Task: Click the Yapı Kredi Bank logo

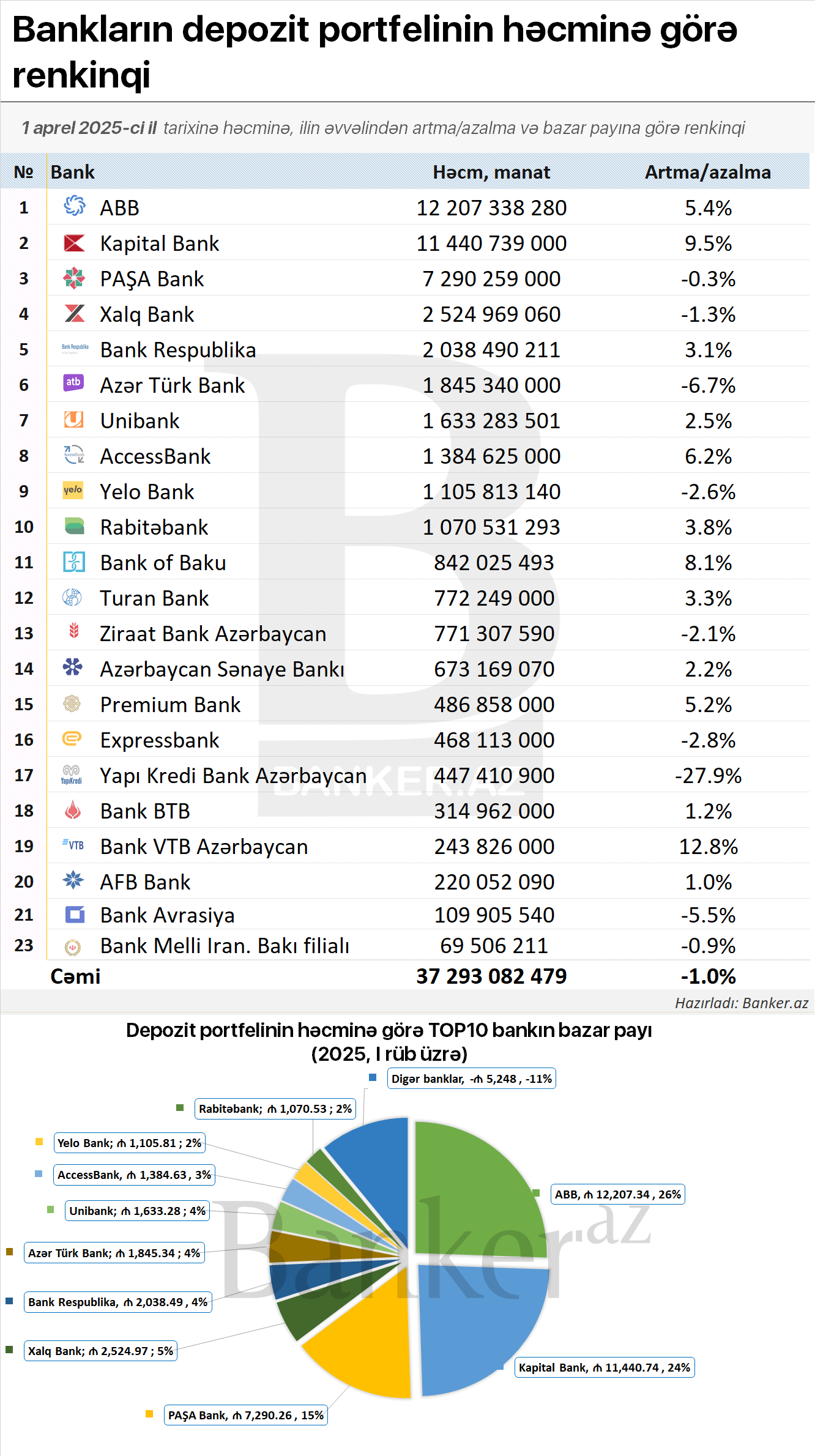Action: pos(72,774)
